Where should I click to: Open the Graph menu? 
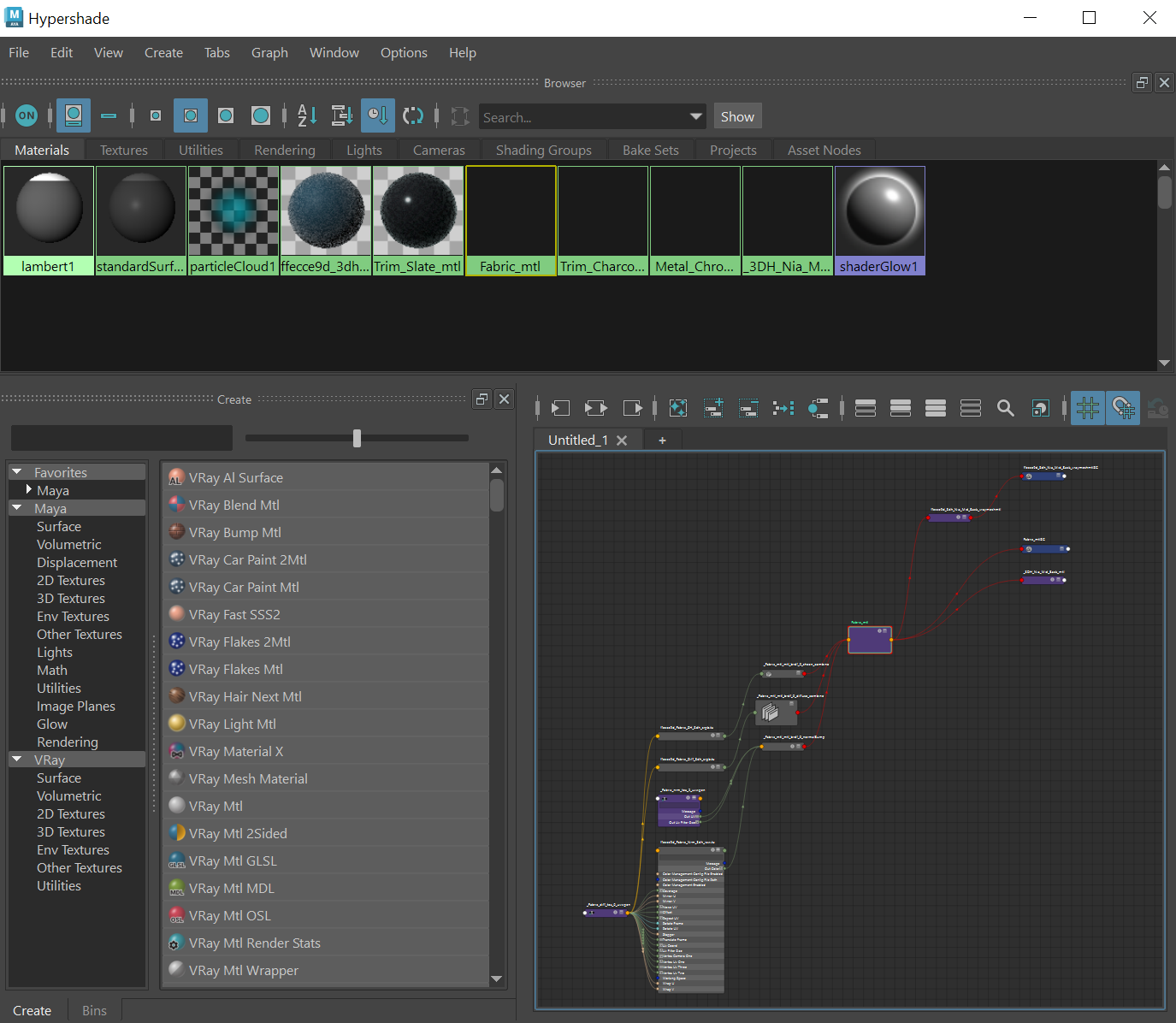coord(269,53)
